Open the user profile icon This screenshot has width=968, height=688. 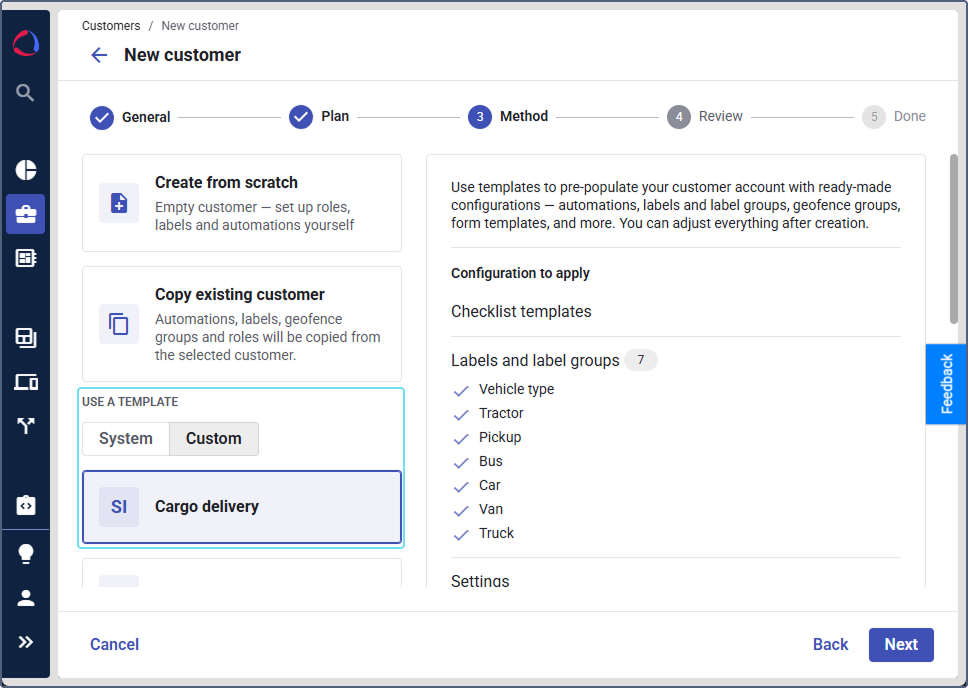pos(25,598)
